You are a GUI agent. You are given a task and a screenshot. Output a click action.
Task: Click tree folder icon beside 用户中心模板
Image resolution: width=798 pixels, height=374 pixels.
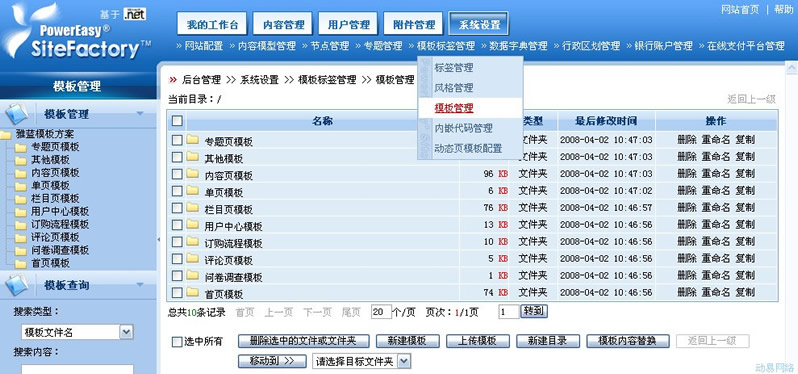20,212
